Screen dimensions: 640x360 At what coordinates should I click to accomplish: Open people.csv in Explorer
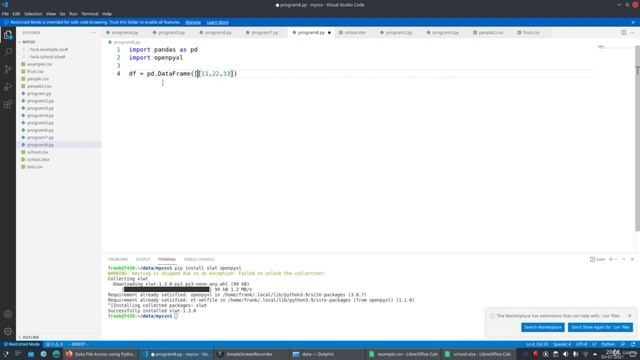pyautogui.click(x=38, y=79)
